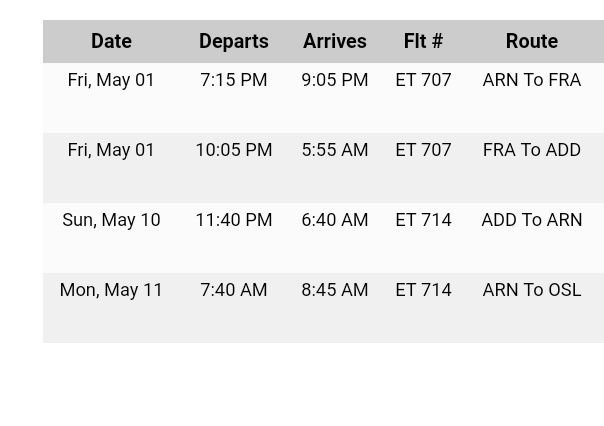
Task: Click the 7:40 AM departure time
Action: tap(234, 290)
